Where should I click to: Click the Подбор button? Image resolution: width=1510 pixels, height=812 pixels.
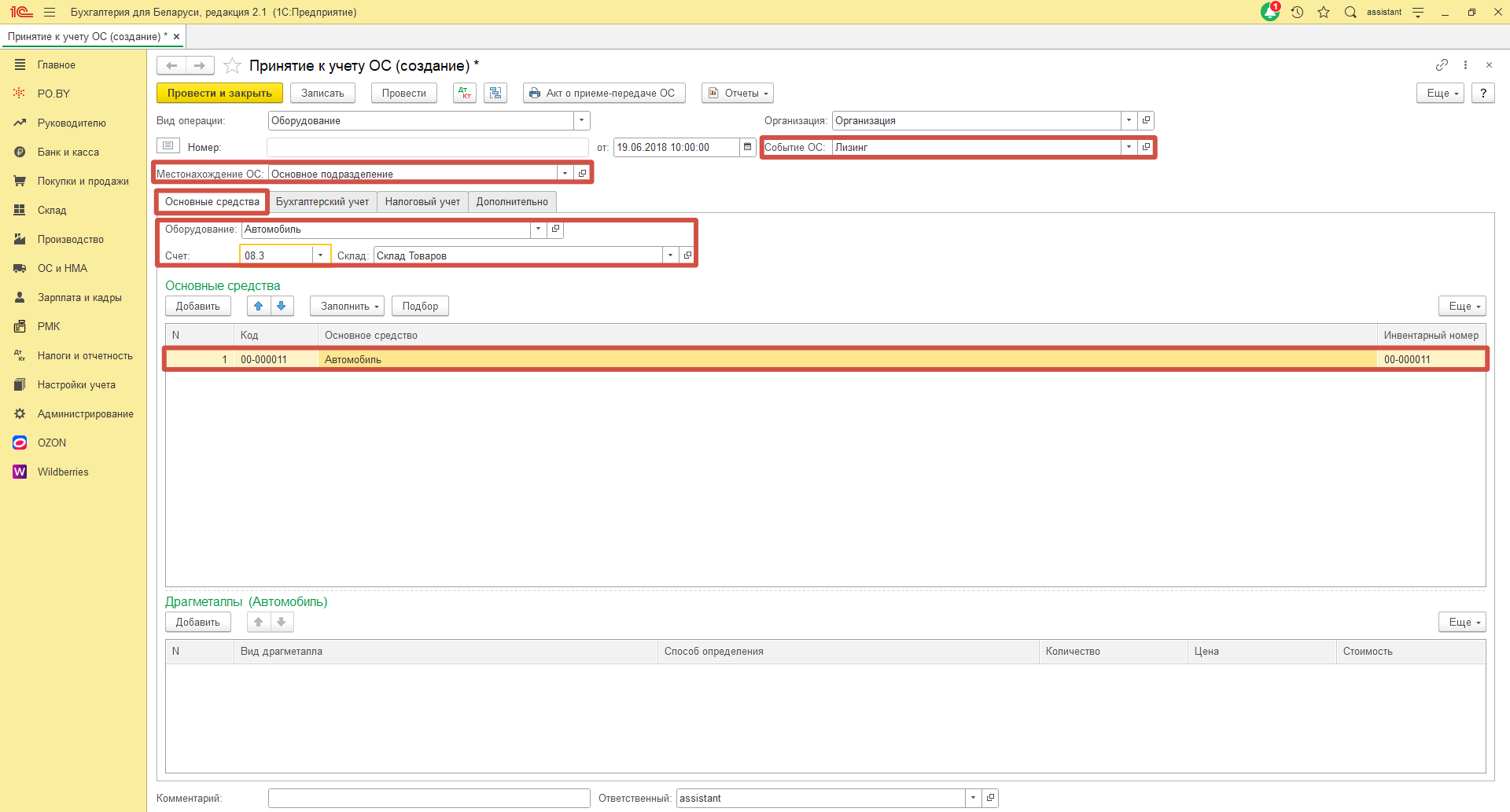click(x=420, y=306)
